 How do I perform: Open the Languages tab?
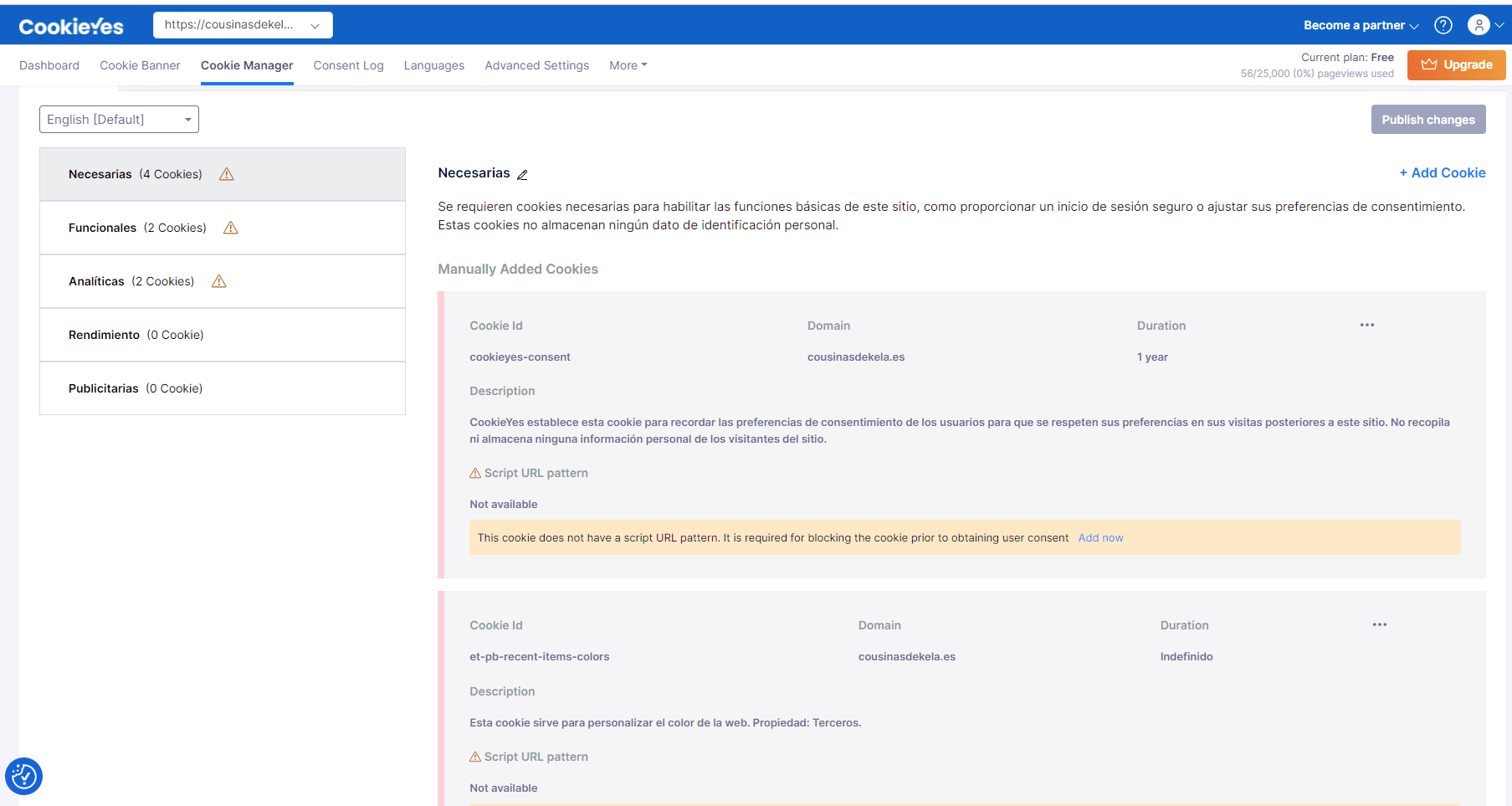(x=433, y=65)
